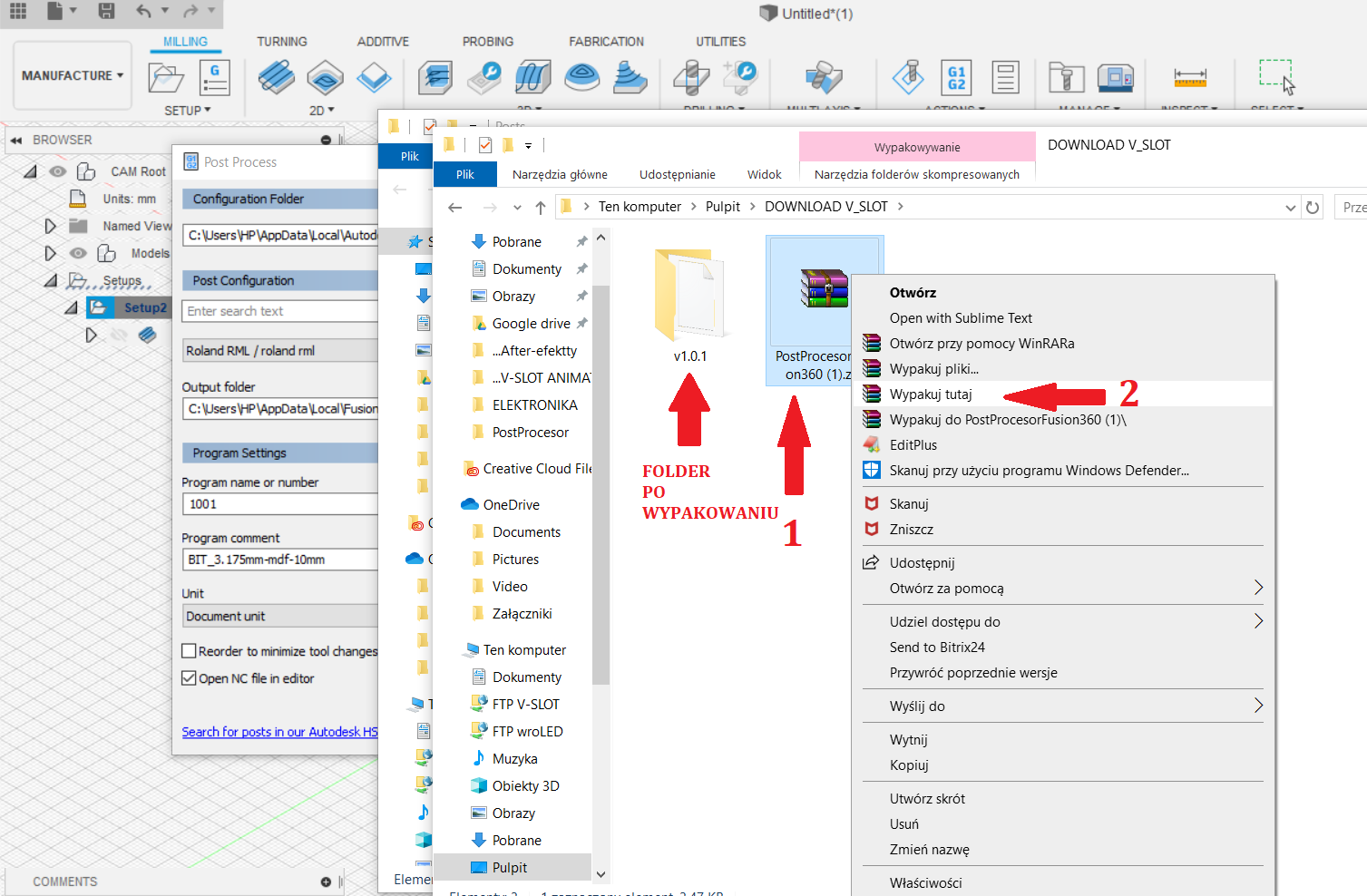Click the Face milling icon
The image size is (1367, 896).
tap(374, 77)
